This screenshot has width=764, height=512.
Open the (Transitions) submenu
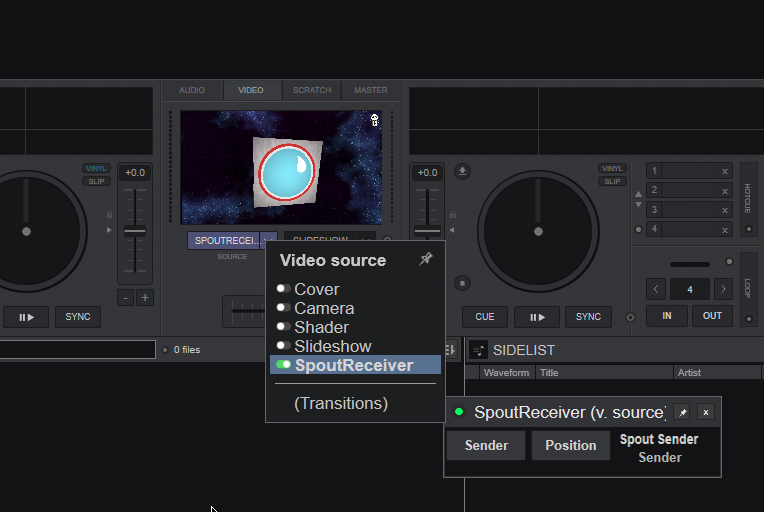(341, 403)
